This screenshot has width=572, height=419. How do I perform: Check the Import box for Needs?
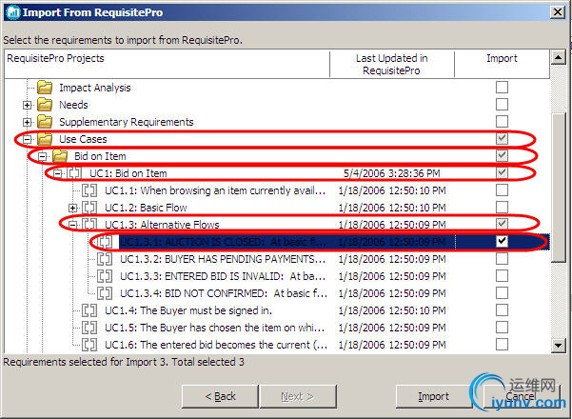(x=502, y=104)
